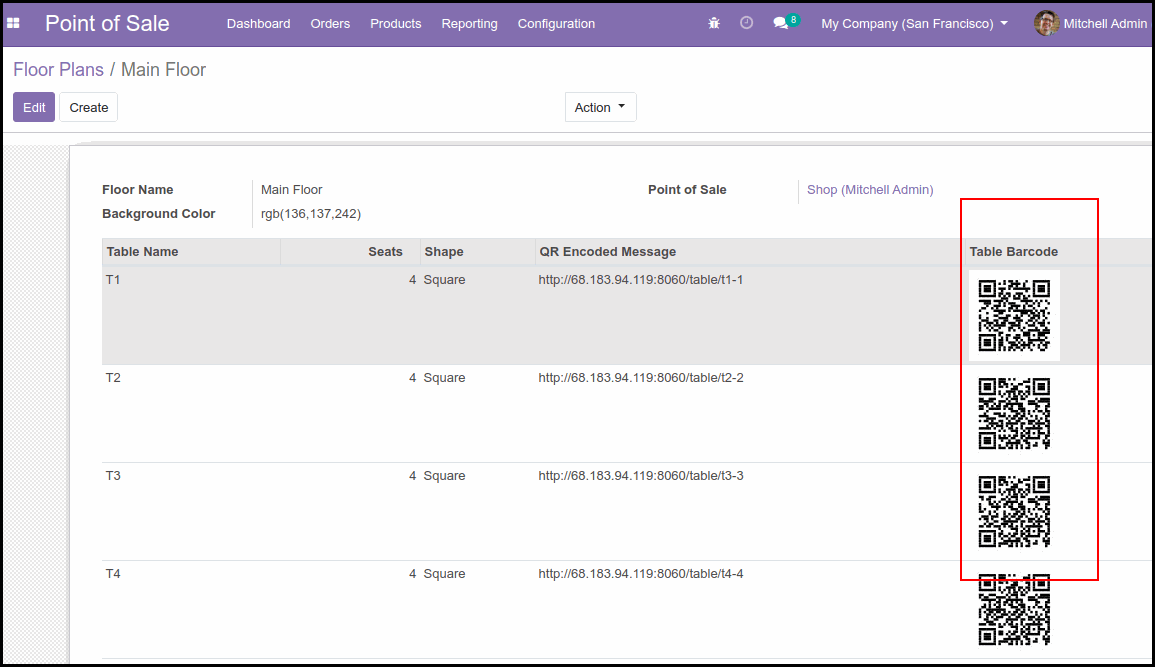1155x667 pixels.
Task: Click the Table Barcode column header
Action: (x=1014, y=252)
